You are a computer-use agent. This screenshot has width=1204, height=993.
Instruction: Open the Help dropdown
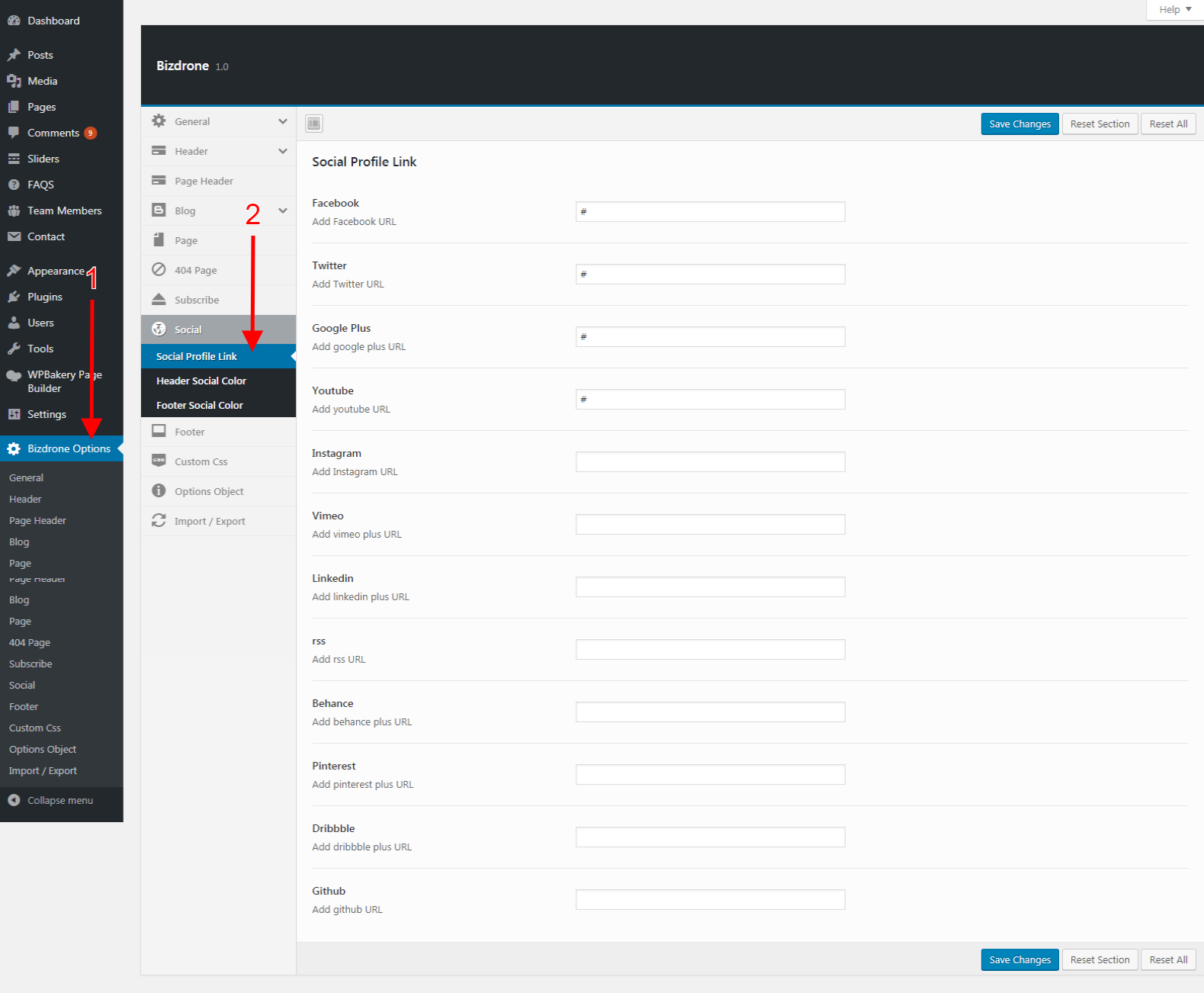pos(1175,9)
